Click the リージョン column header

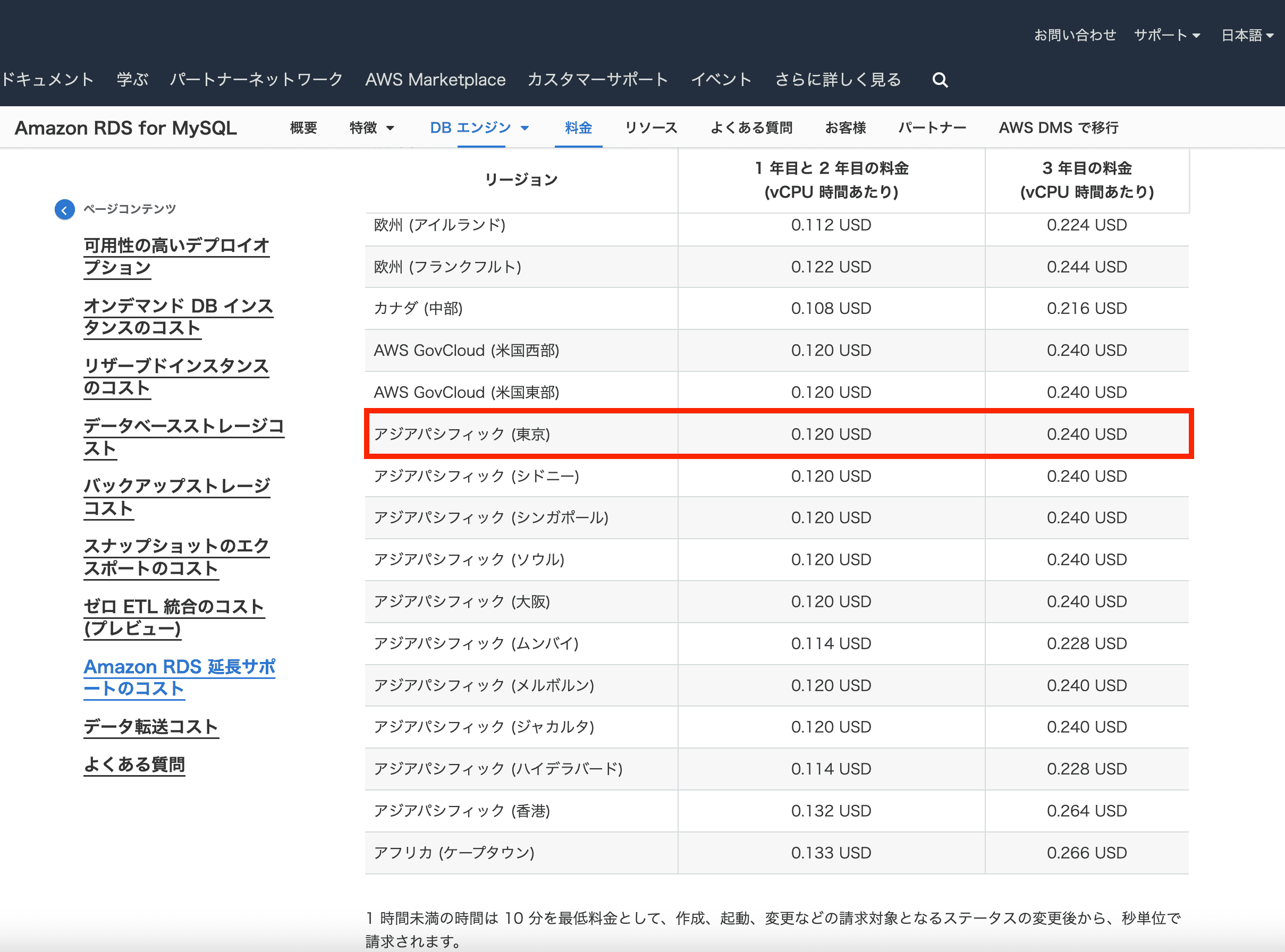coord(521,180)
